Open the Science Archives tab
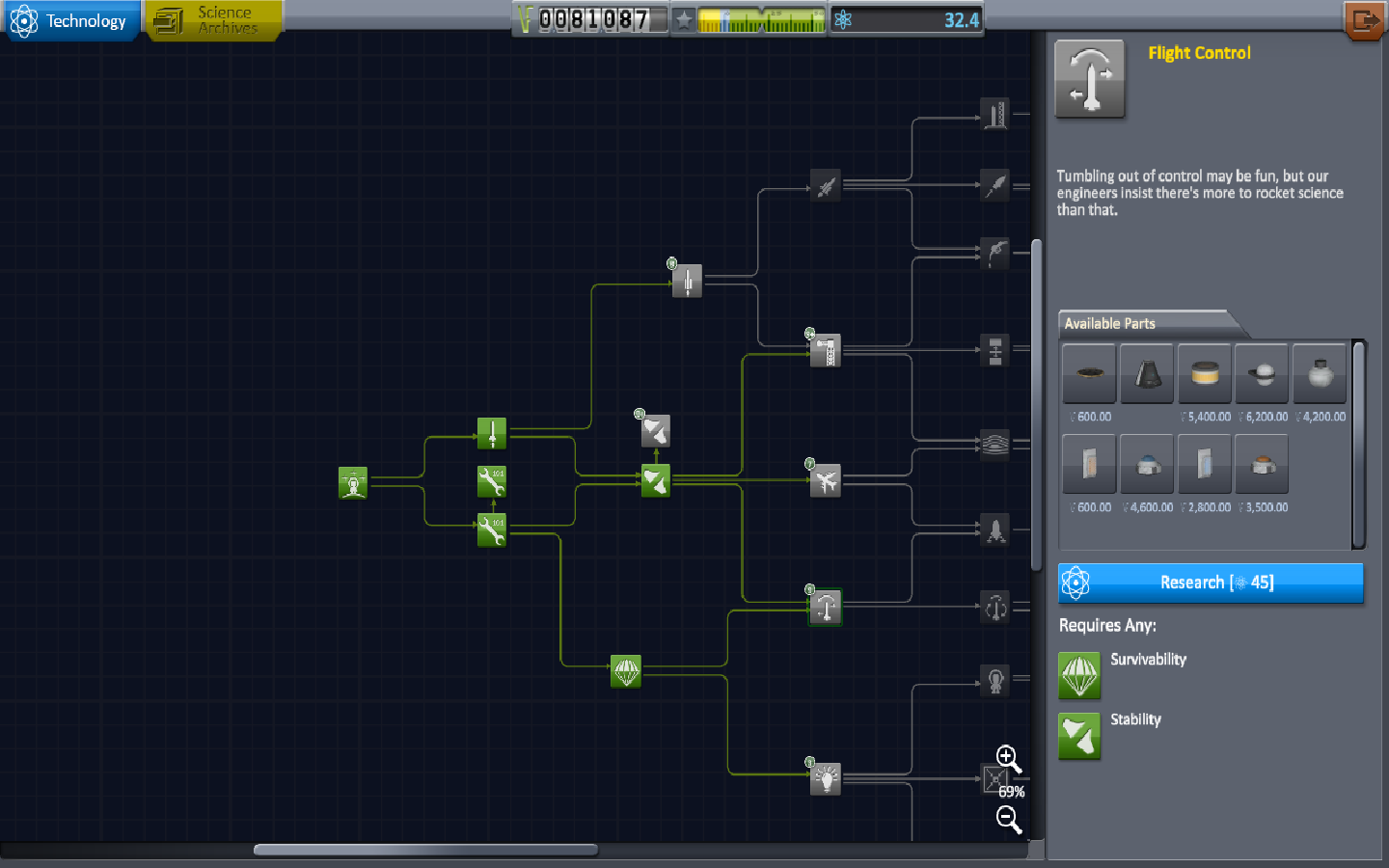This screenshot has width=1389, height=868. 214,20
